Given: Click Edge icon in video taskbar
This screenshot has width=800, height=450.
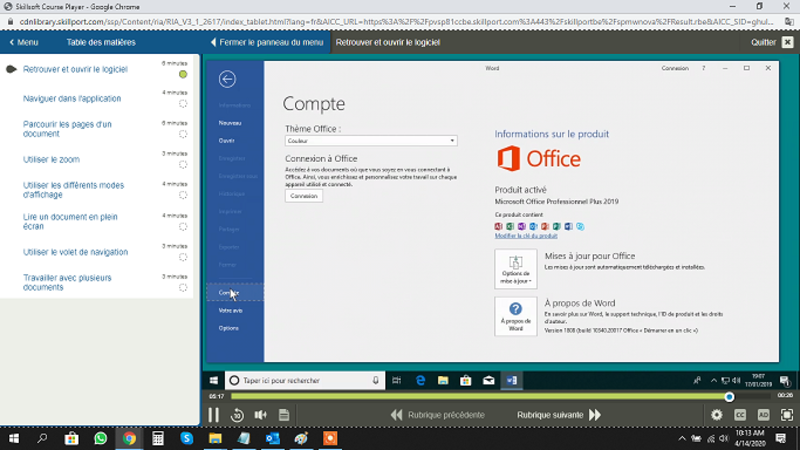Looking at the screenshot, I should tap(420, 381).
